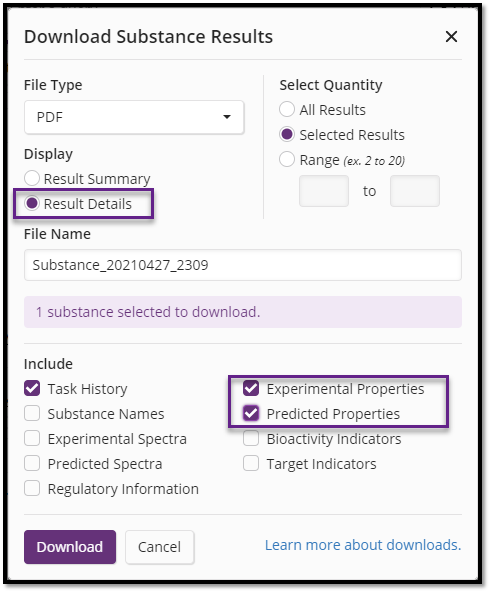
Task: Open the Learn more about downloads link
Action: click(363, 545)
